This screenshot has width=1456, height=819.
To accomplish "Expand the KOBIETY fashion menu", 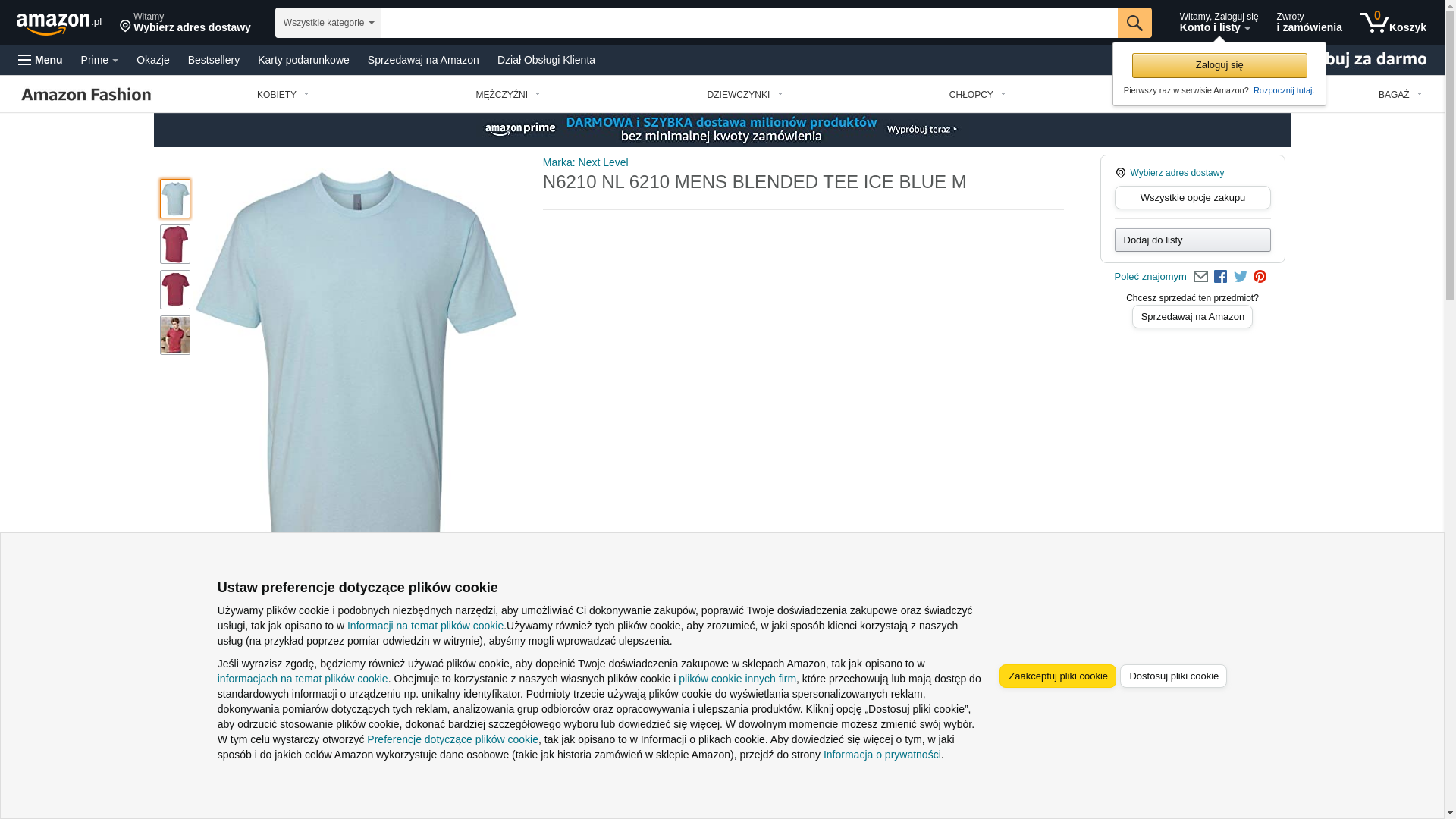I will (283, 95).
